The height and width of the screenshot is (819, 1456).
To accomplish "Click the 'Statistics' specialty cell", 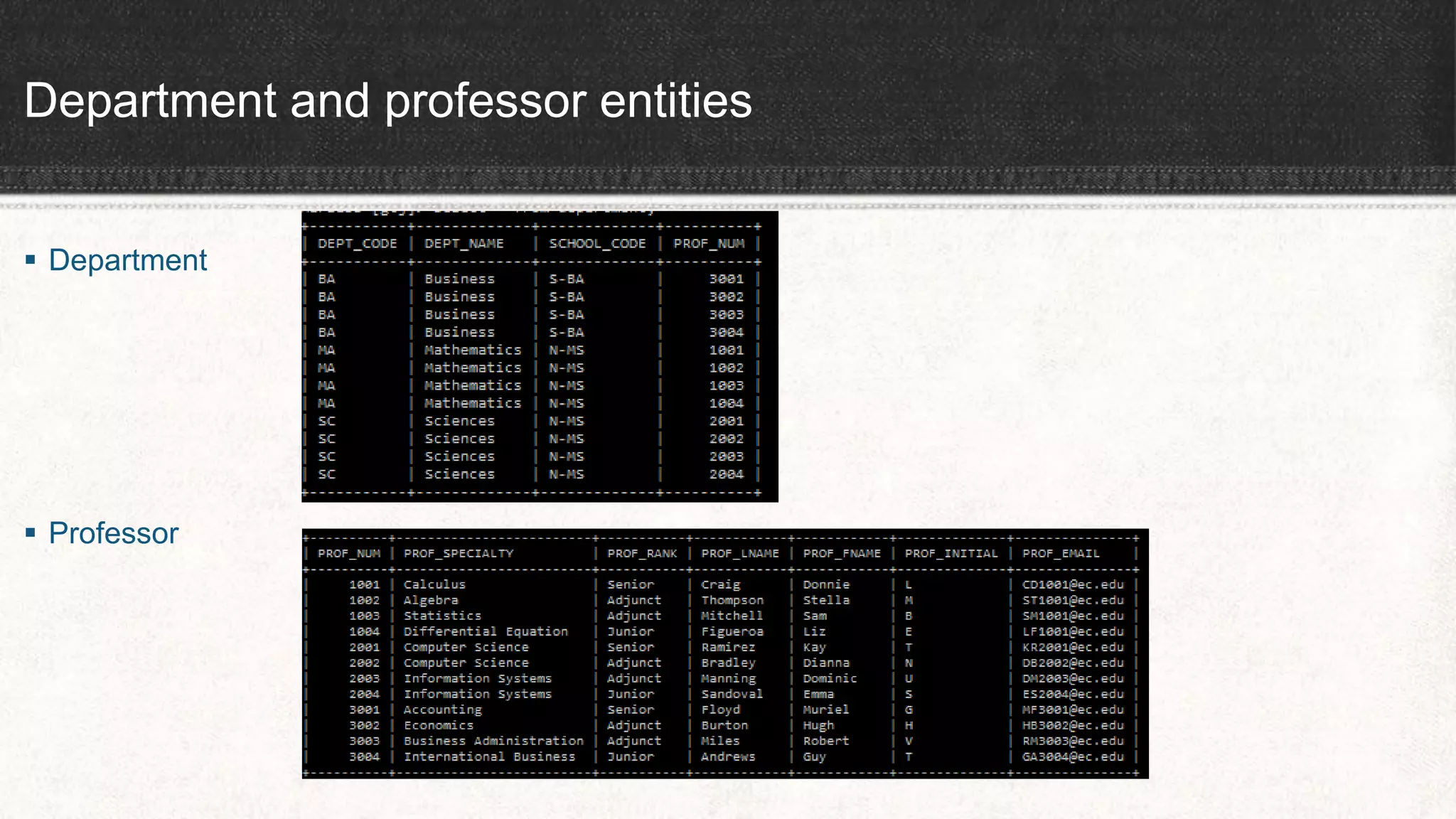I will 442,616.
